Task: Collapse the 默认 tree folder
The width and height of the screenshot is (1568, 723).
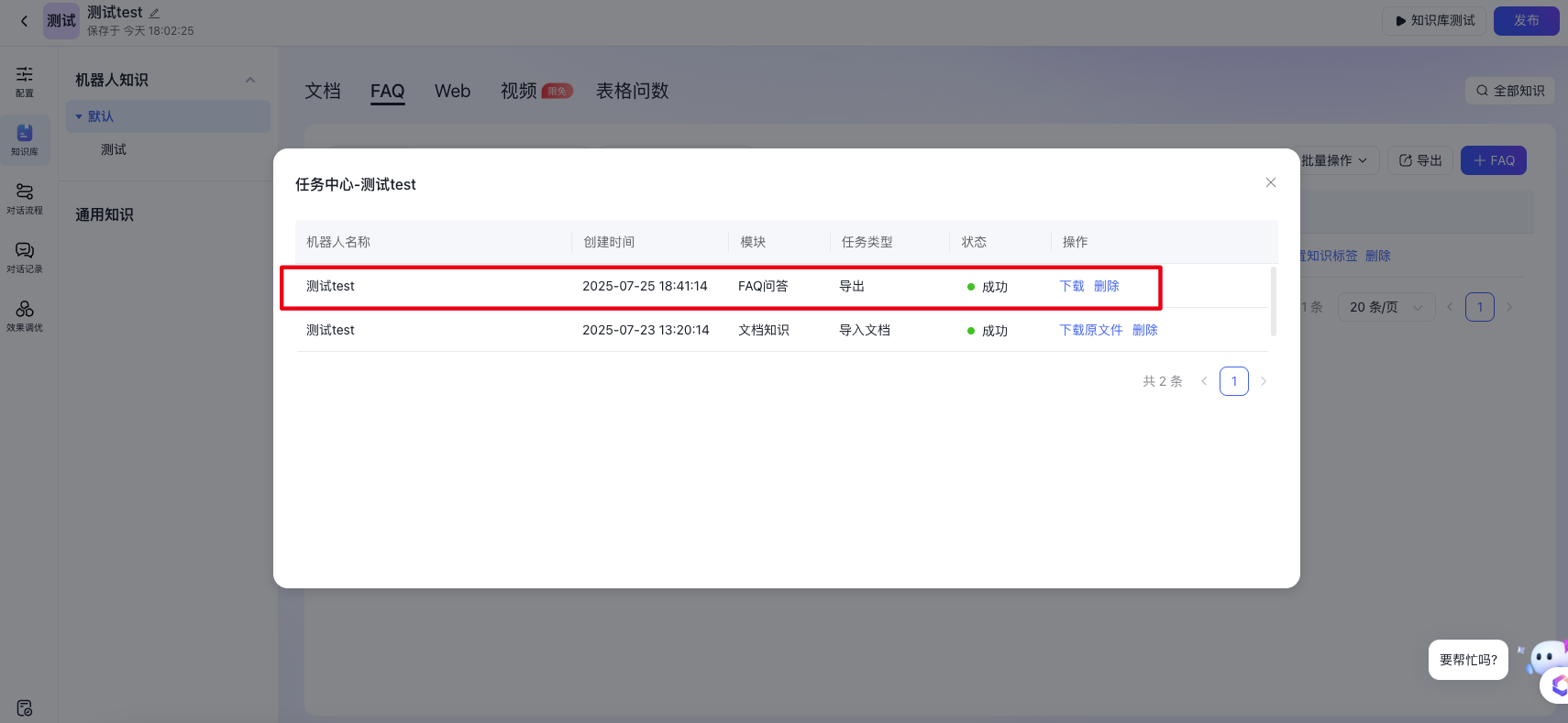Action: pyautogui.click(x=79, y=116)
